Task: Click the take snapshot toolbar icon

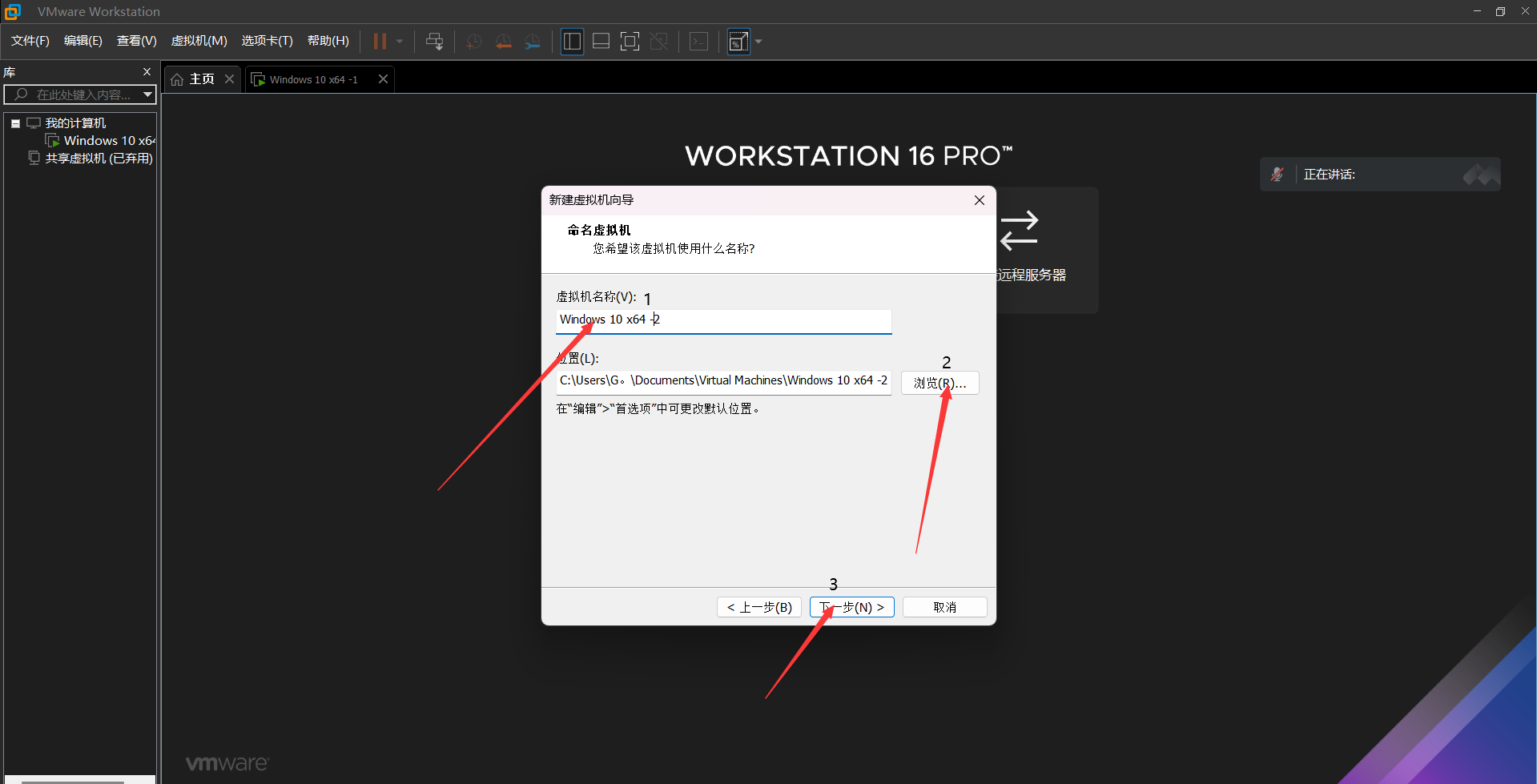Action: pyautogui.click(x=474, y=42)
